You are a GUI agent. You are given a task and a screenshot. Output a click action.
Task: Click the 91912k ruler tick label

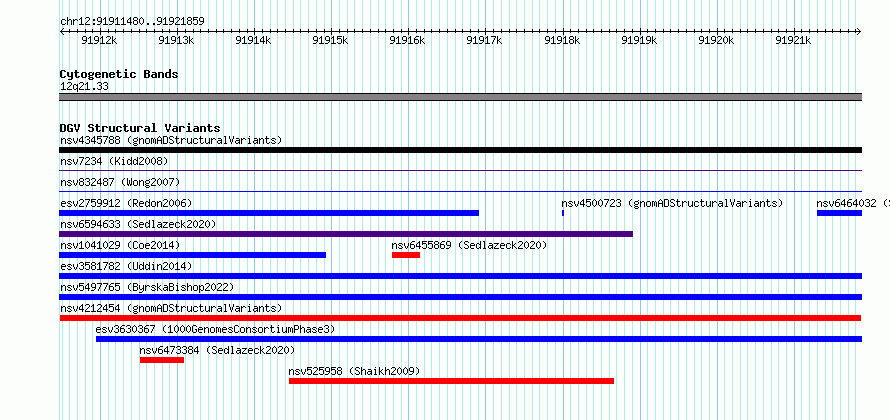99,40
